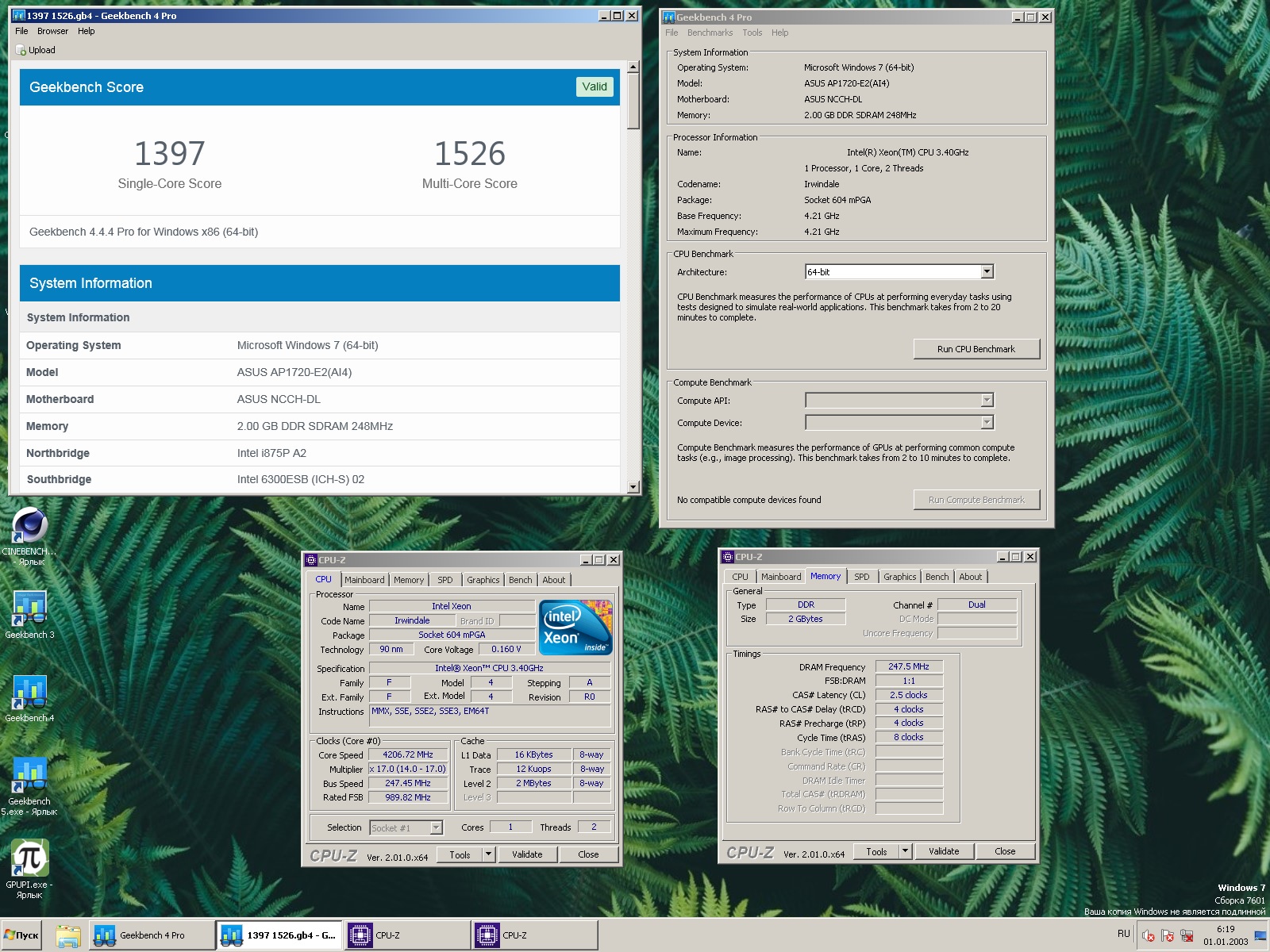1270x952 pixels.
Task: Open Geekbench 3 desktop icon
Action: pos(30,609)
